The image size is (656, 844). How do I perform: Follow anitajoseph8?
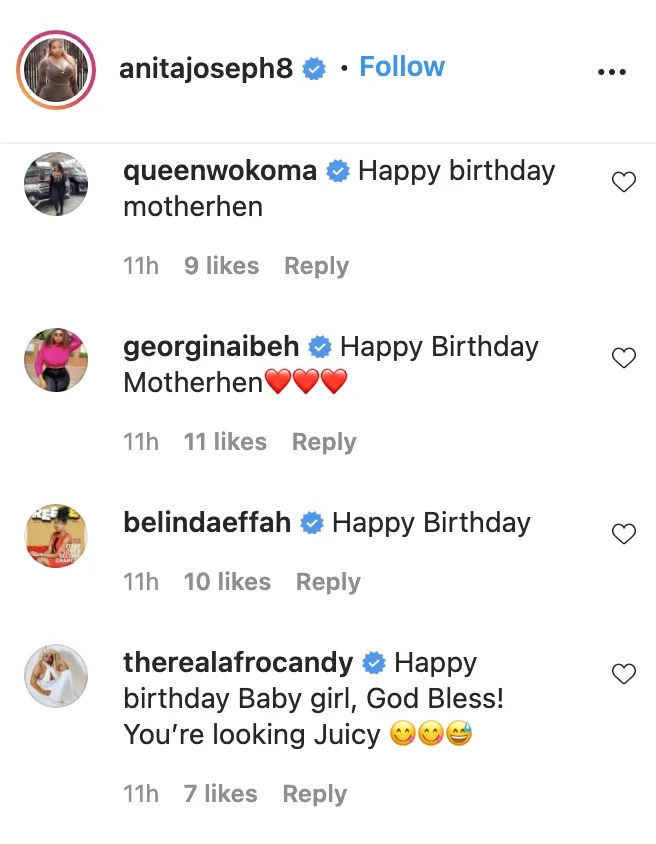click(x=401, y=67)
